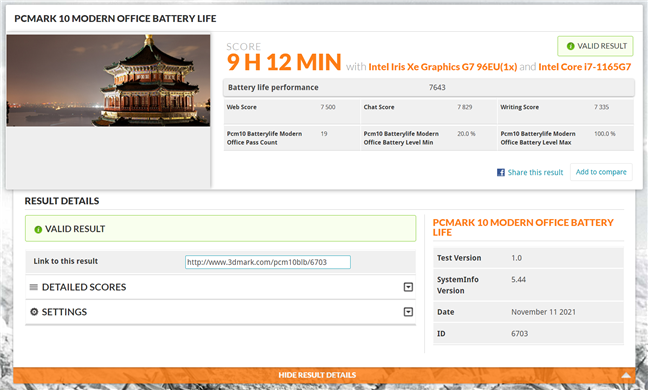This screenshot has height=390, width=648.
Task: Click the Battery Level Min value 20.0 %
Action: point(466,134)
